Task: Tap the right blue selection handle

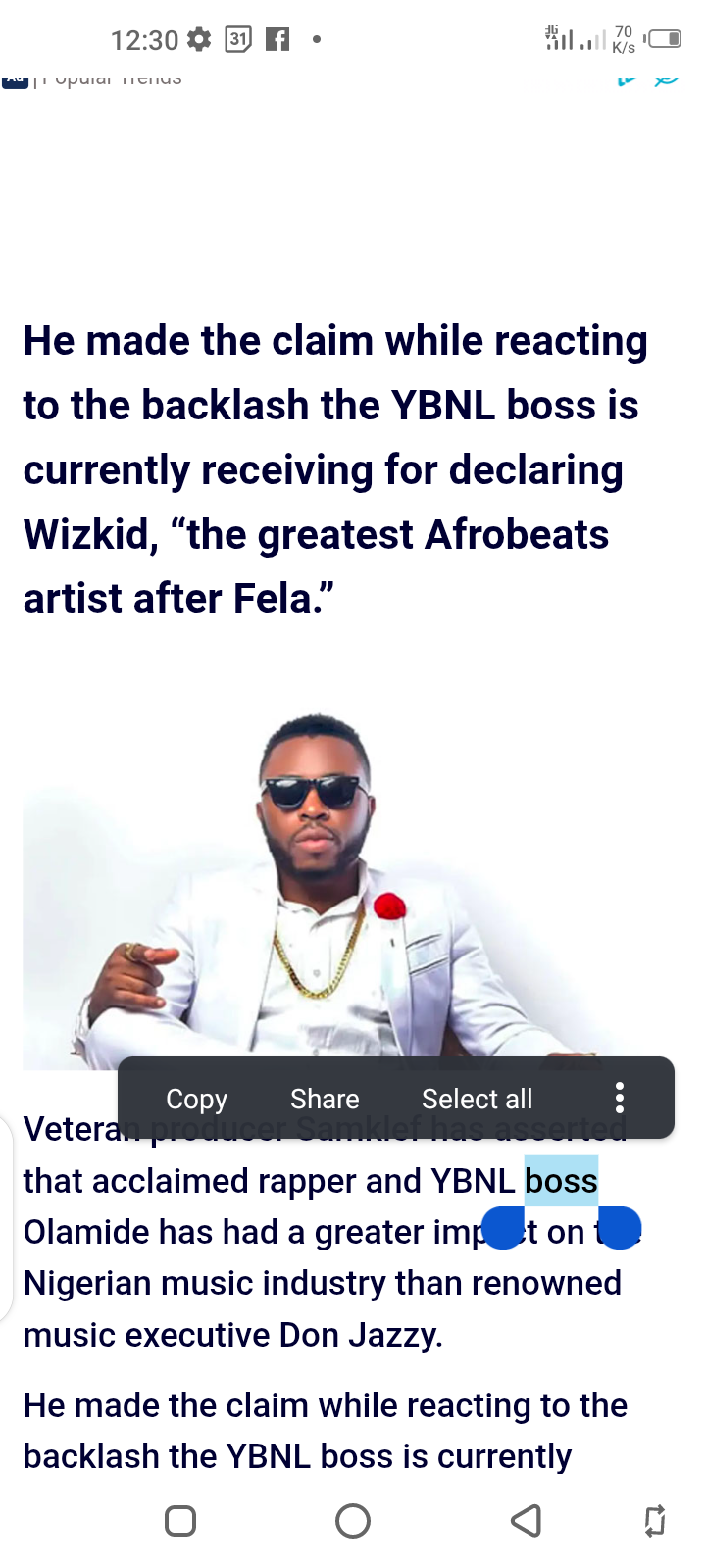Action: click(x=619, y=1228)
